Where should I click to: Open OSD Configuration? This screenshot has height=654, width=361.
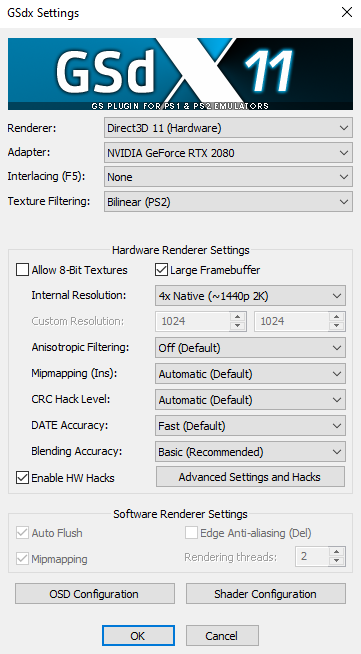click(x=95, y=594)
